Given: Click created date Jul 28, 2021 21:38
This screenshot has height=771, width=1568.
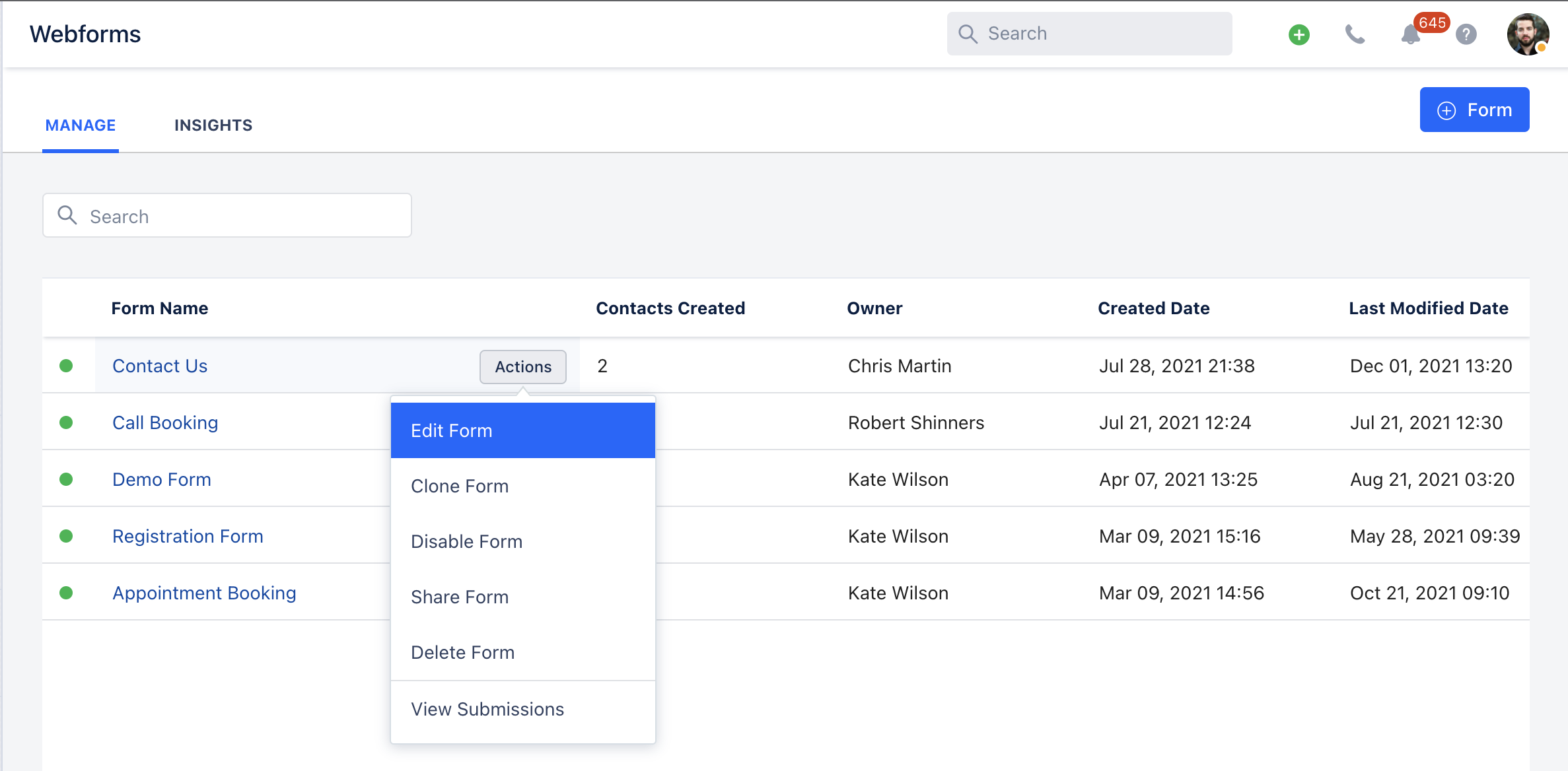Looking at the screenshot, I should pos(1177,366).
